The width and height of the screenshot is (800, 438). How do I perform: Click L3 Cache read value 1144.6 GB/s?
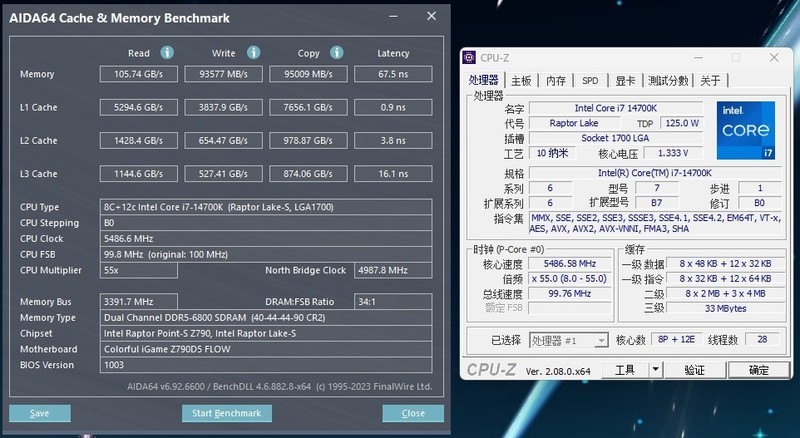pyautogui.click(x=139, y=174)
